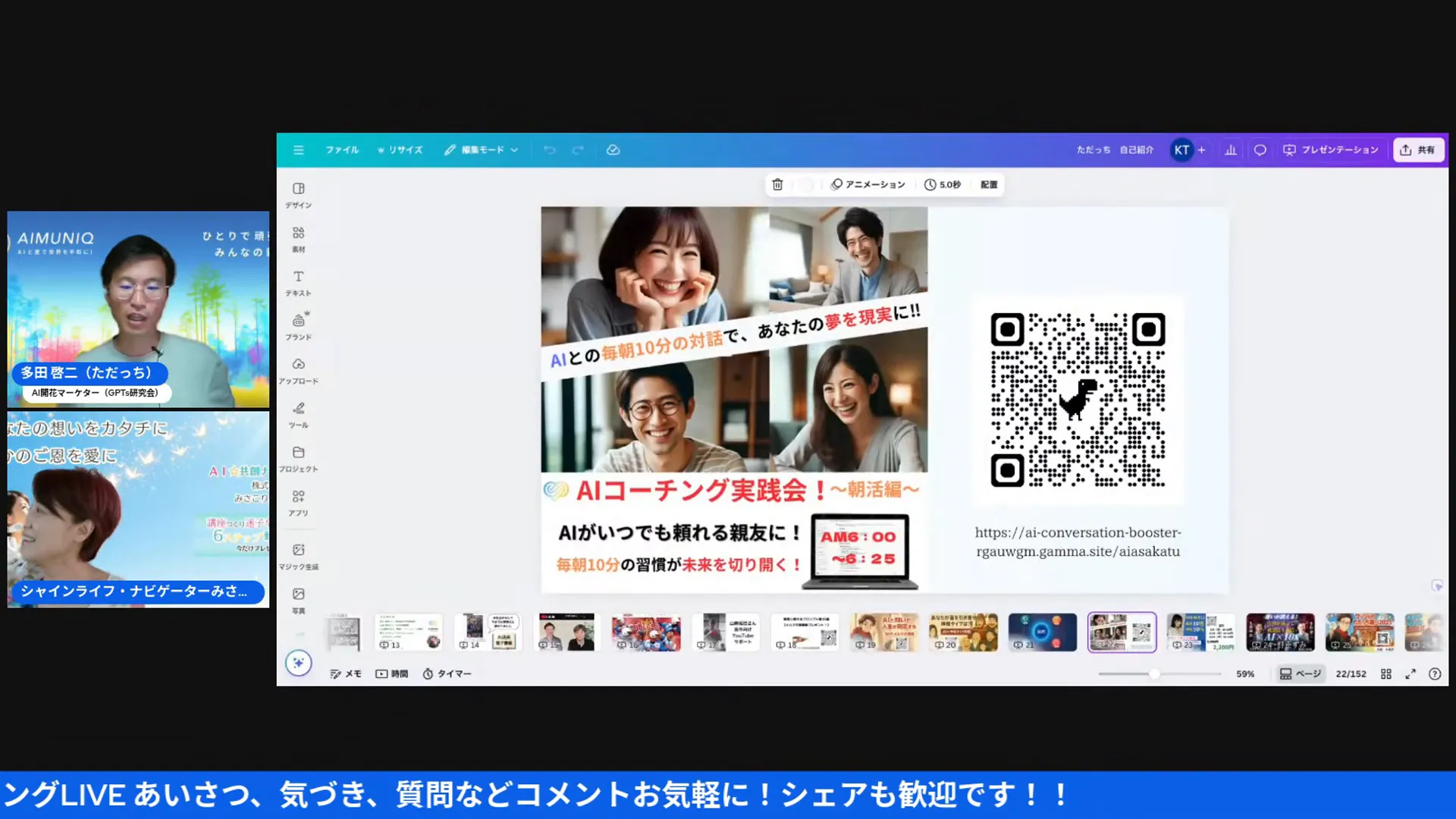Select page thumbnail 23
The width and height of the screenshot is (1456, 819).
pyautogui.click(x=1201, y=632)
